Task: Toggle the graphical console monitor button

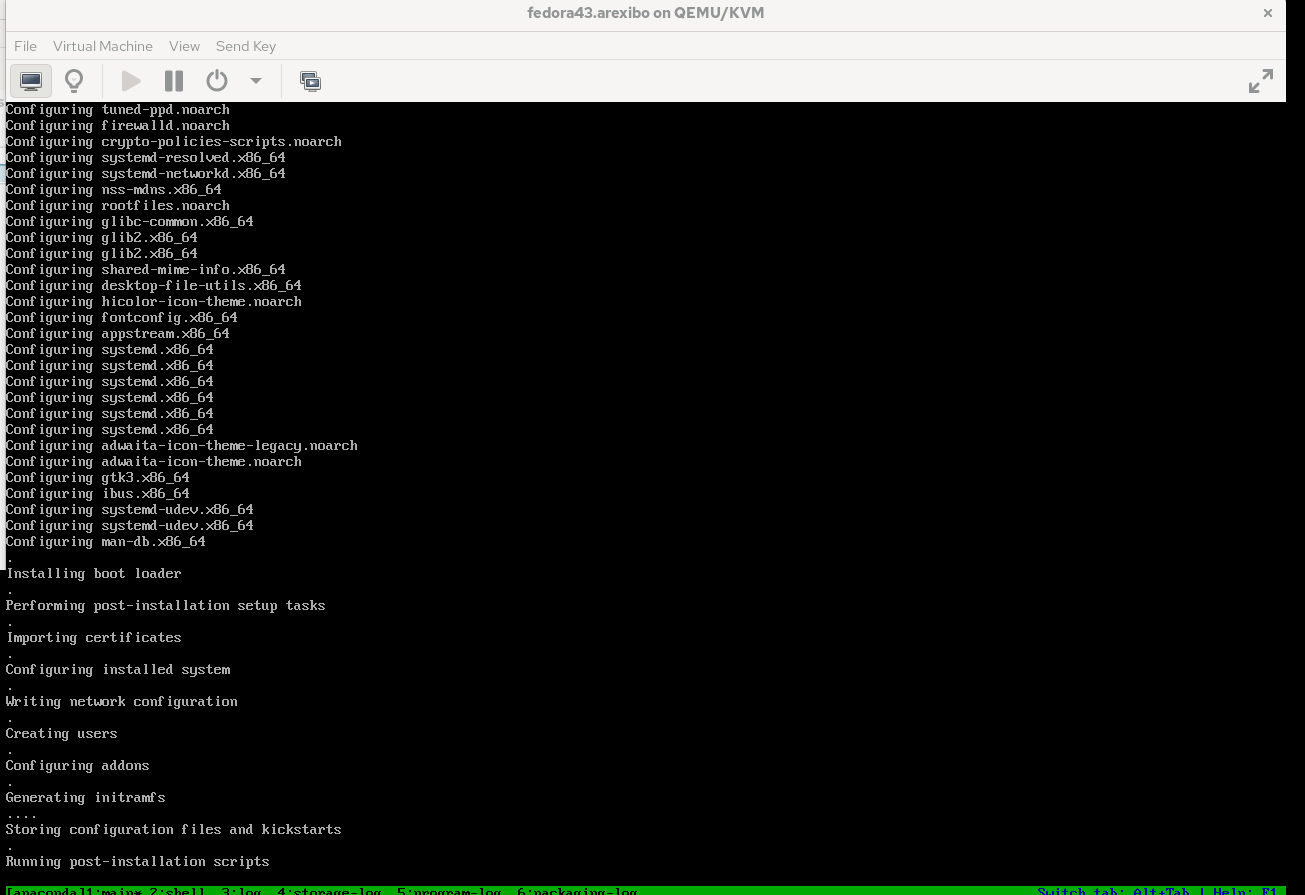Action: click(31, 81)
